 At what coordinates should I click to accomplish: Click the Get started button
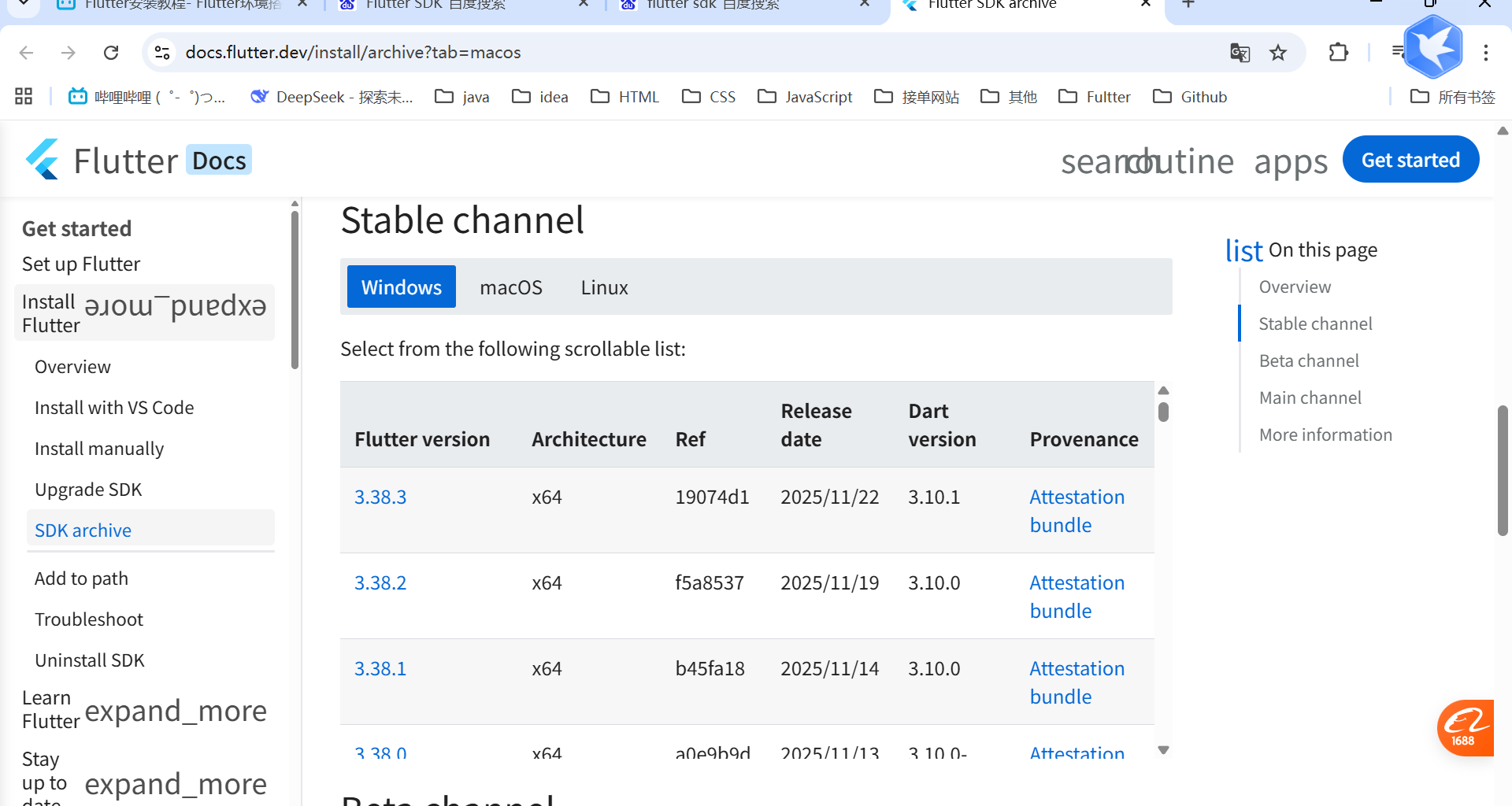[1410, 160]
